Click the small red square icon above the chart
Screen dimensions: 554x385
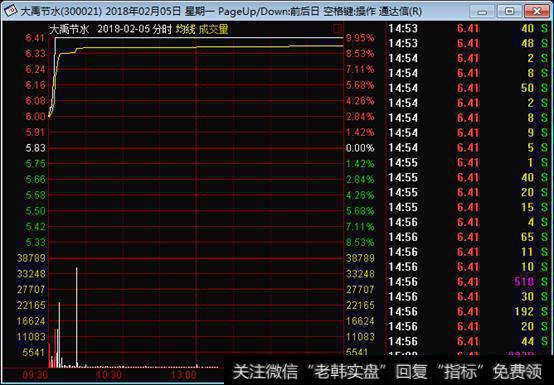pyautogui.click(x=337, y=28)
